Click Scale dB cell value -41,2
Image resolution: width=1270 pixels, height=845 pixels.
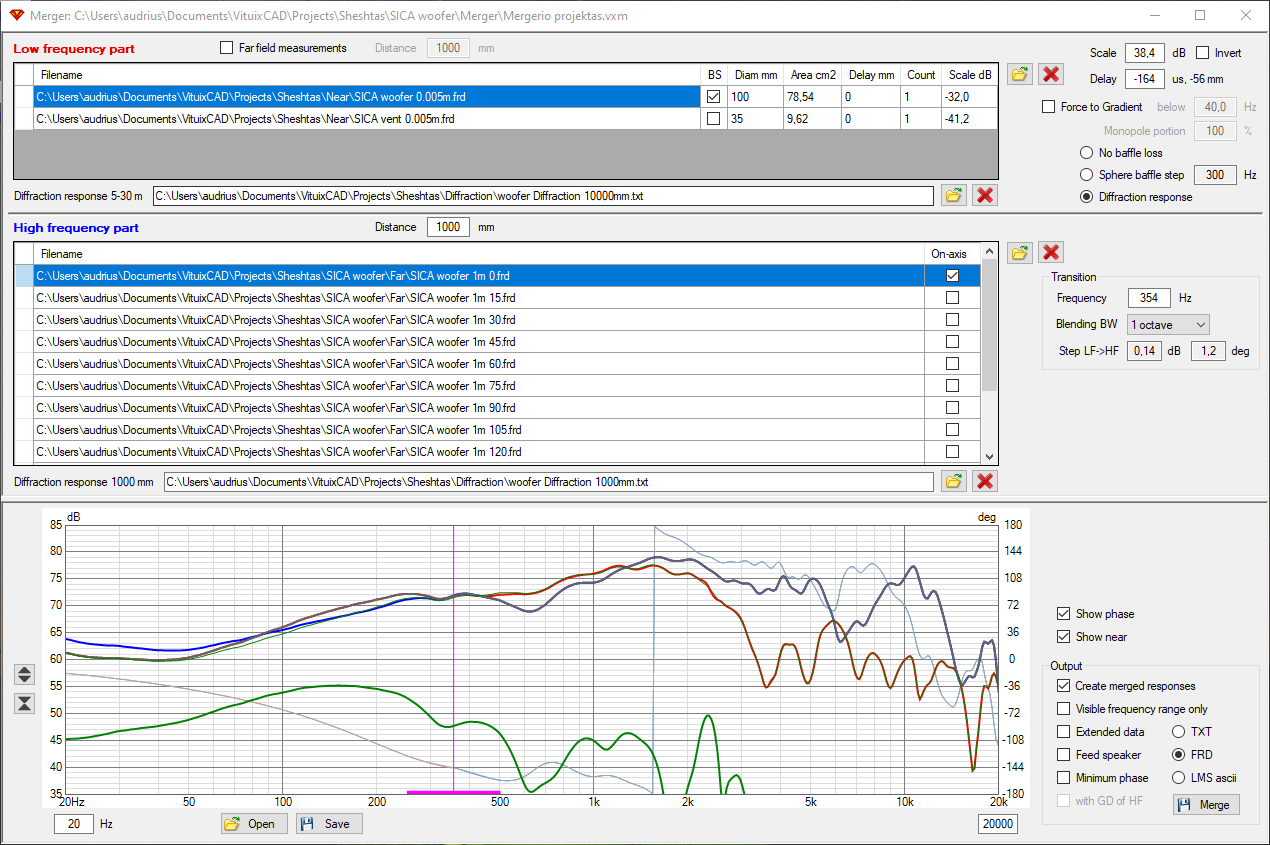[x=969, y=118]
